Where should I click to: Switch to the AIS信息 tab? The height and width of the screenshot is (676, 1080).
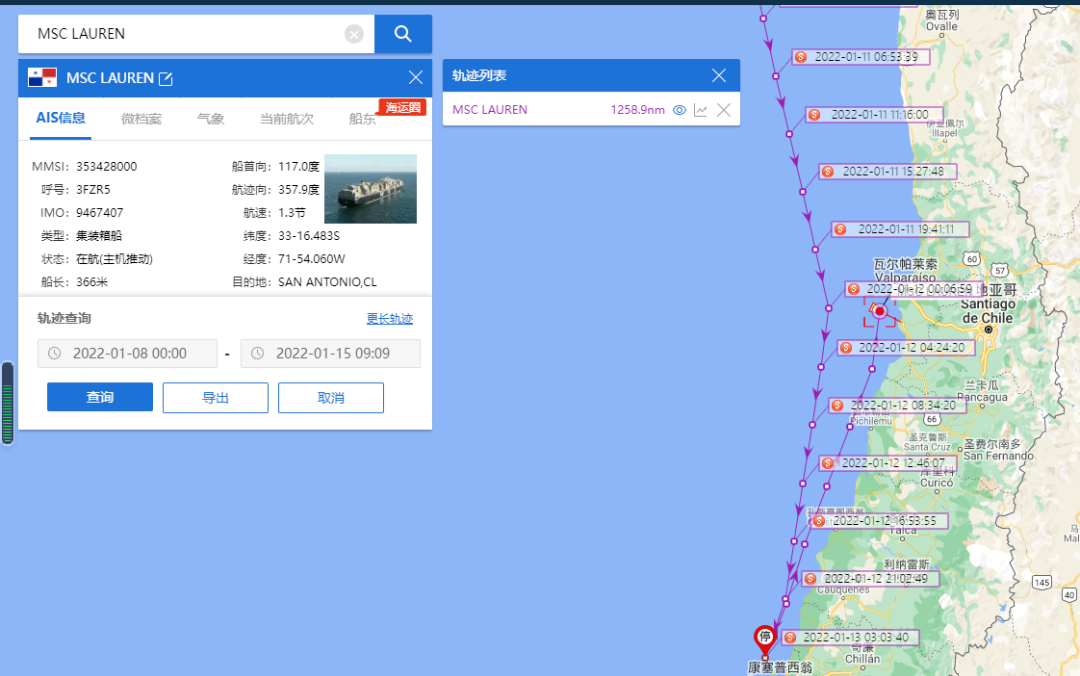[x=61, y=118]
